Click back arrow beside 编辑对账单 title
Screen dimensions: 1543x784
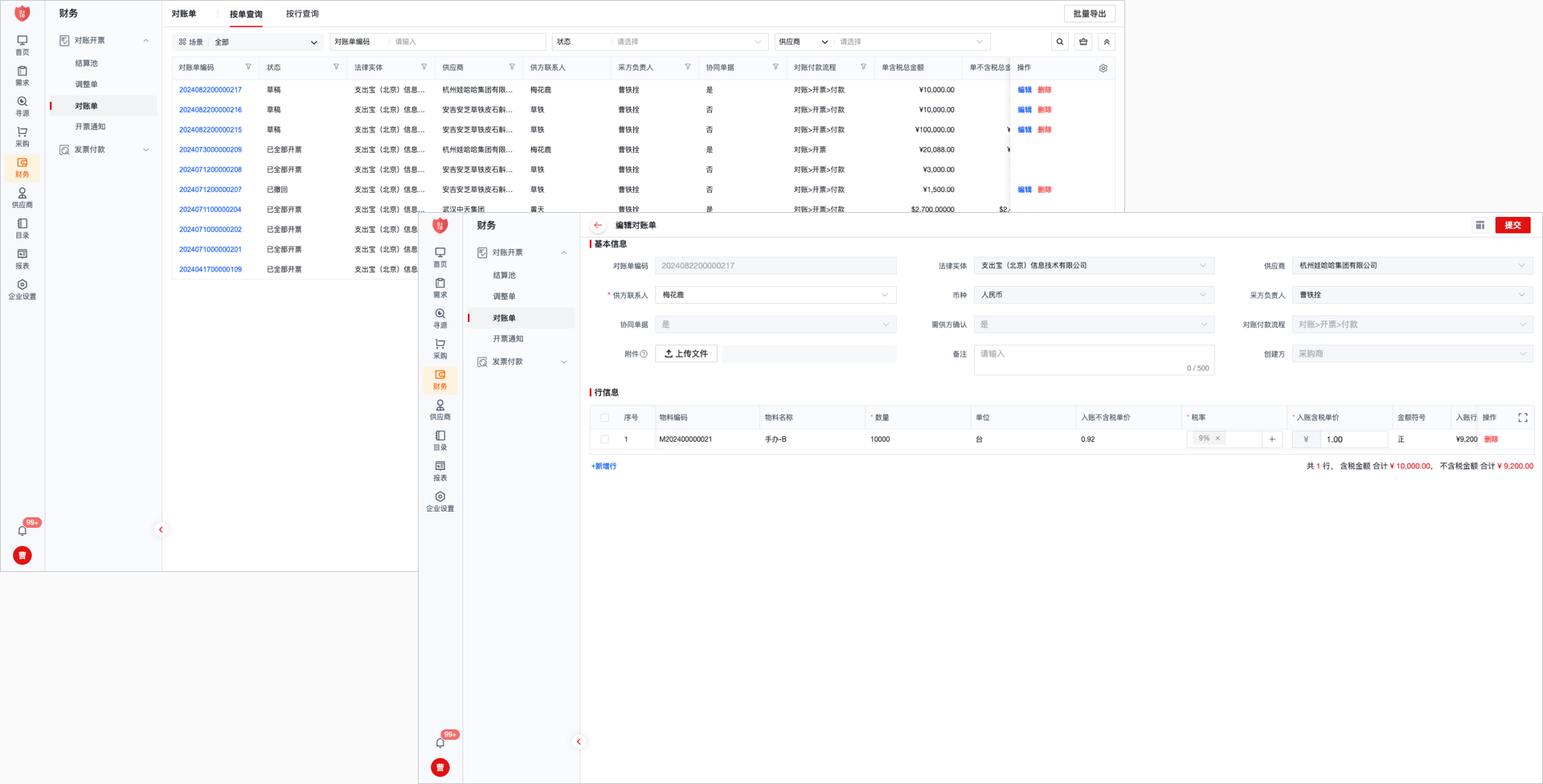pyautogui.click(x=598, y=226)
